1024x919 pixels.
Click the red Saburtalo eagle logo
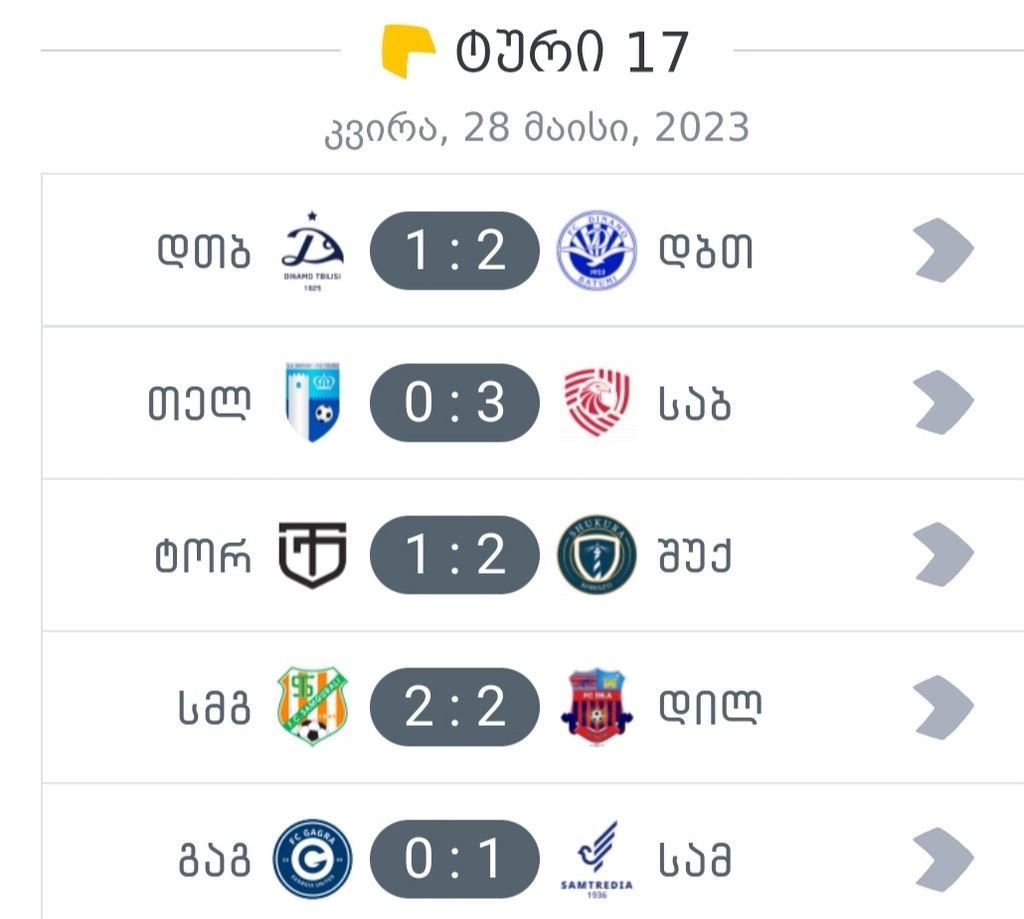point(596,403)
